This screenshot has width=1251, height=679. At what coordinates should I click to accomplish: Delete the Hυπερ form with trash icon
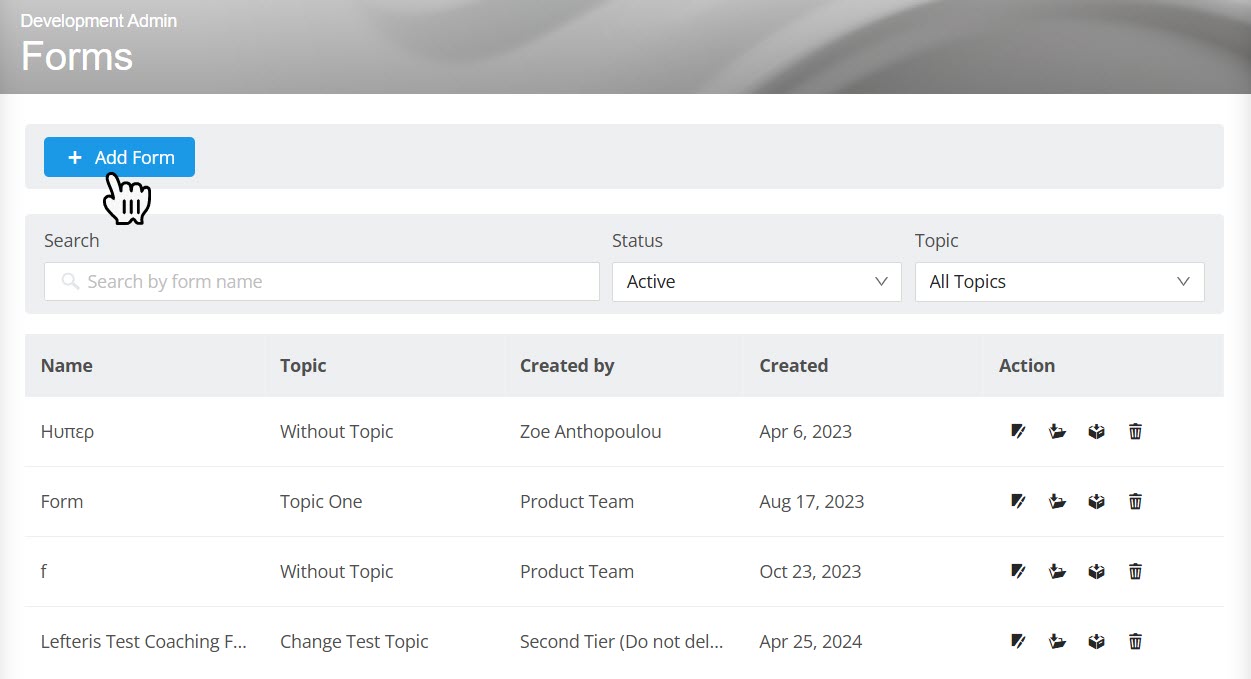pyautogui.click(x=1135, y=432)
